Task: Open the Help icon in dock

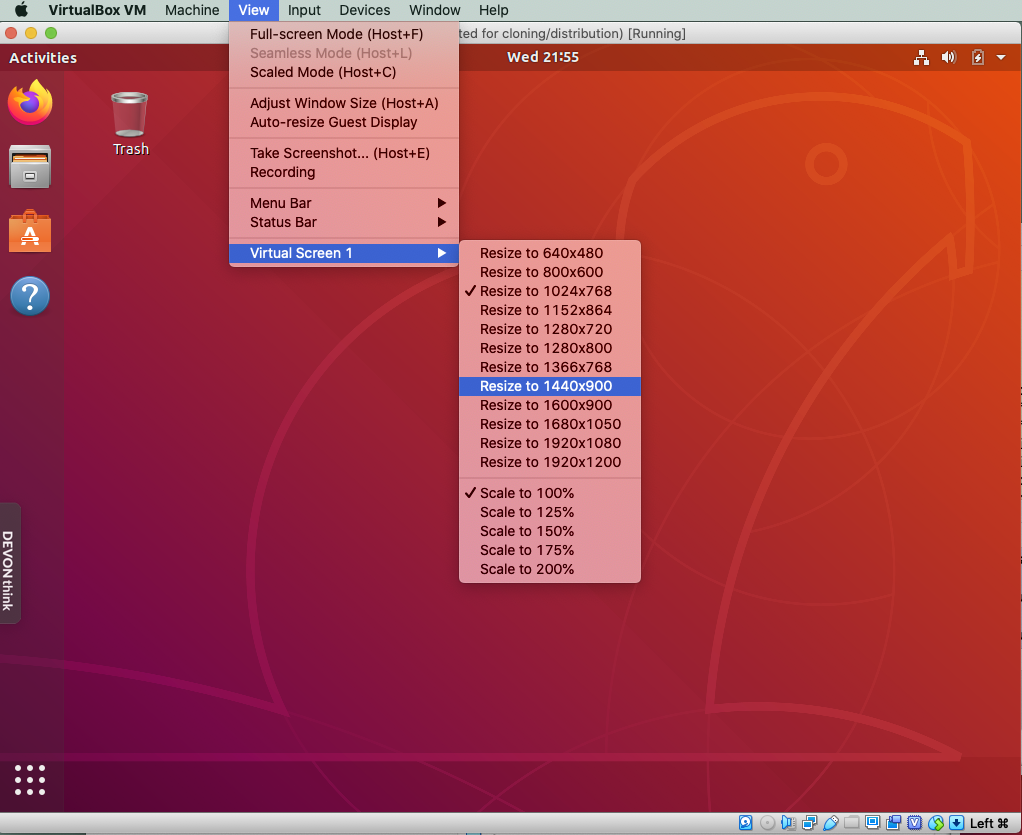Action: click(x=30, y=296)
